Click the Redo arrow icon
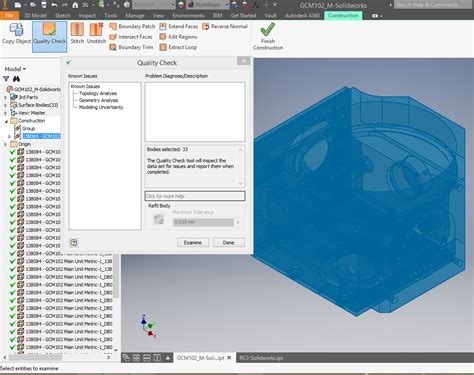This screenshot has height=375, width=474. 64,5
